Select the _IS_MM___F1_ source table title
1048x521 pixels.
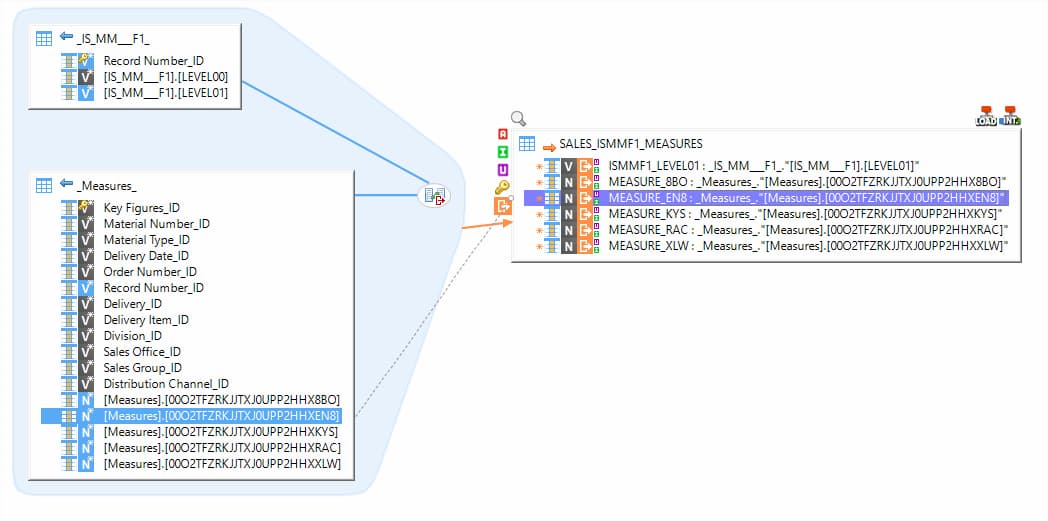click(112, 39)
